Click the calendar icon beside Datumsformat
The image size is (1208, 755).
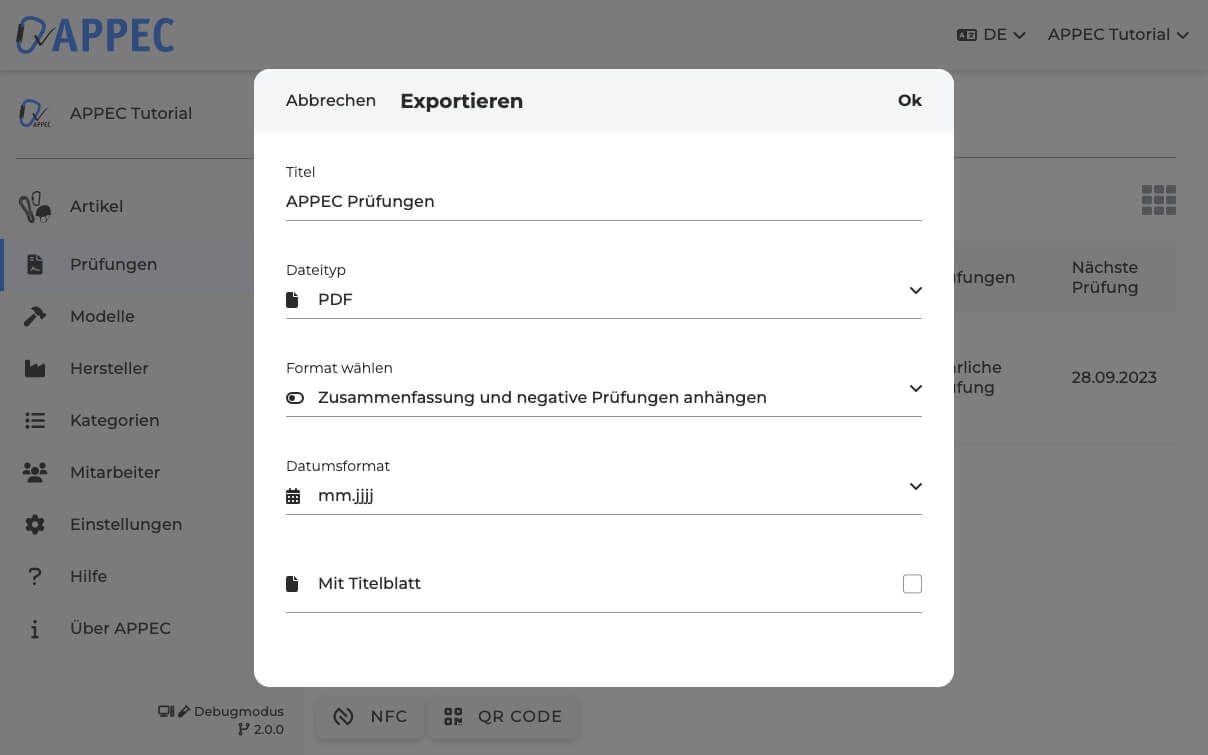click(293, 496)
